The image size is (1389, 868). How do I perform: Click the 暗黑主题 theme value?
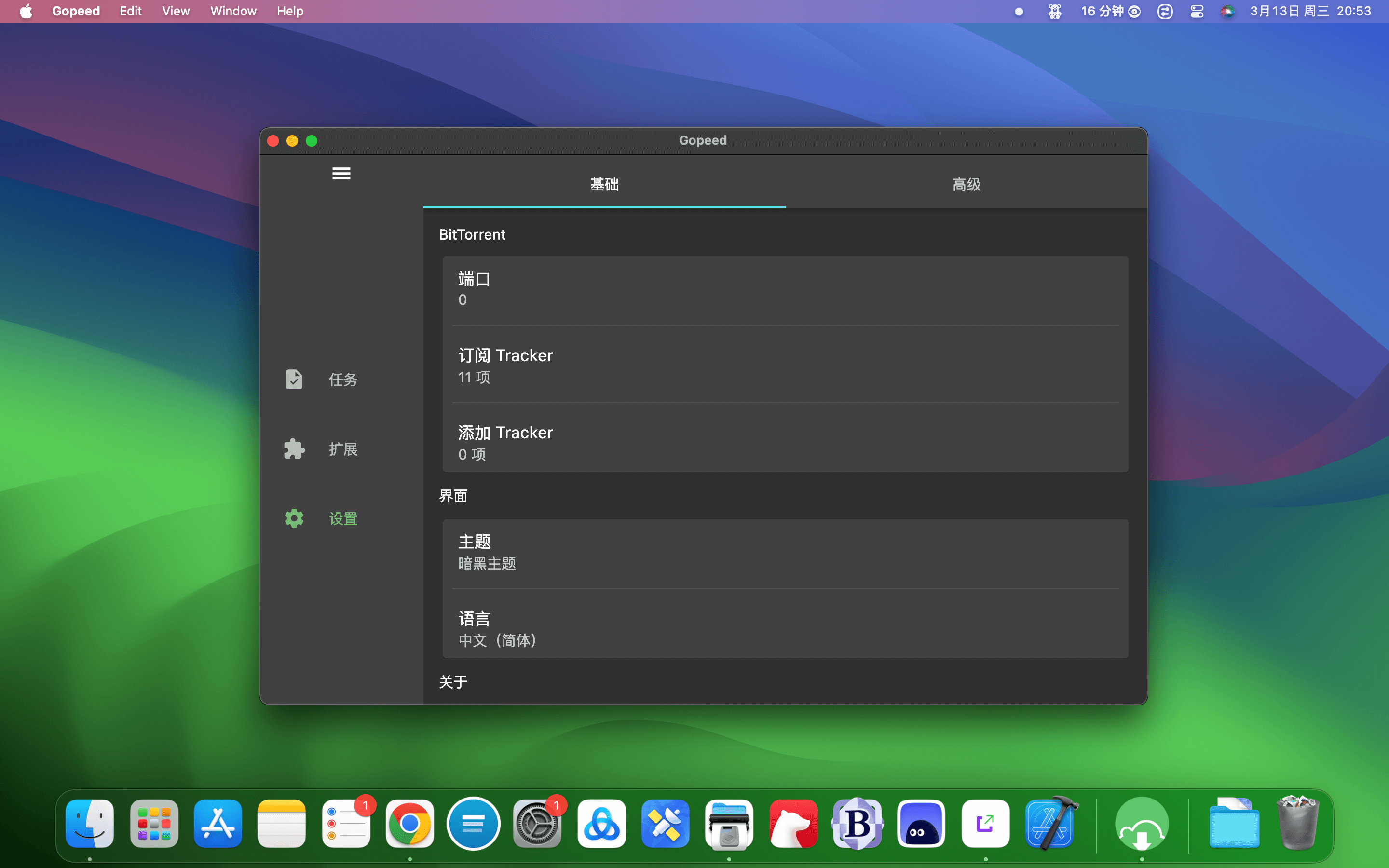(487, 564)
